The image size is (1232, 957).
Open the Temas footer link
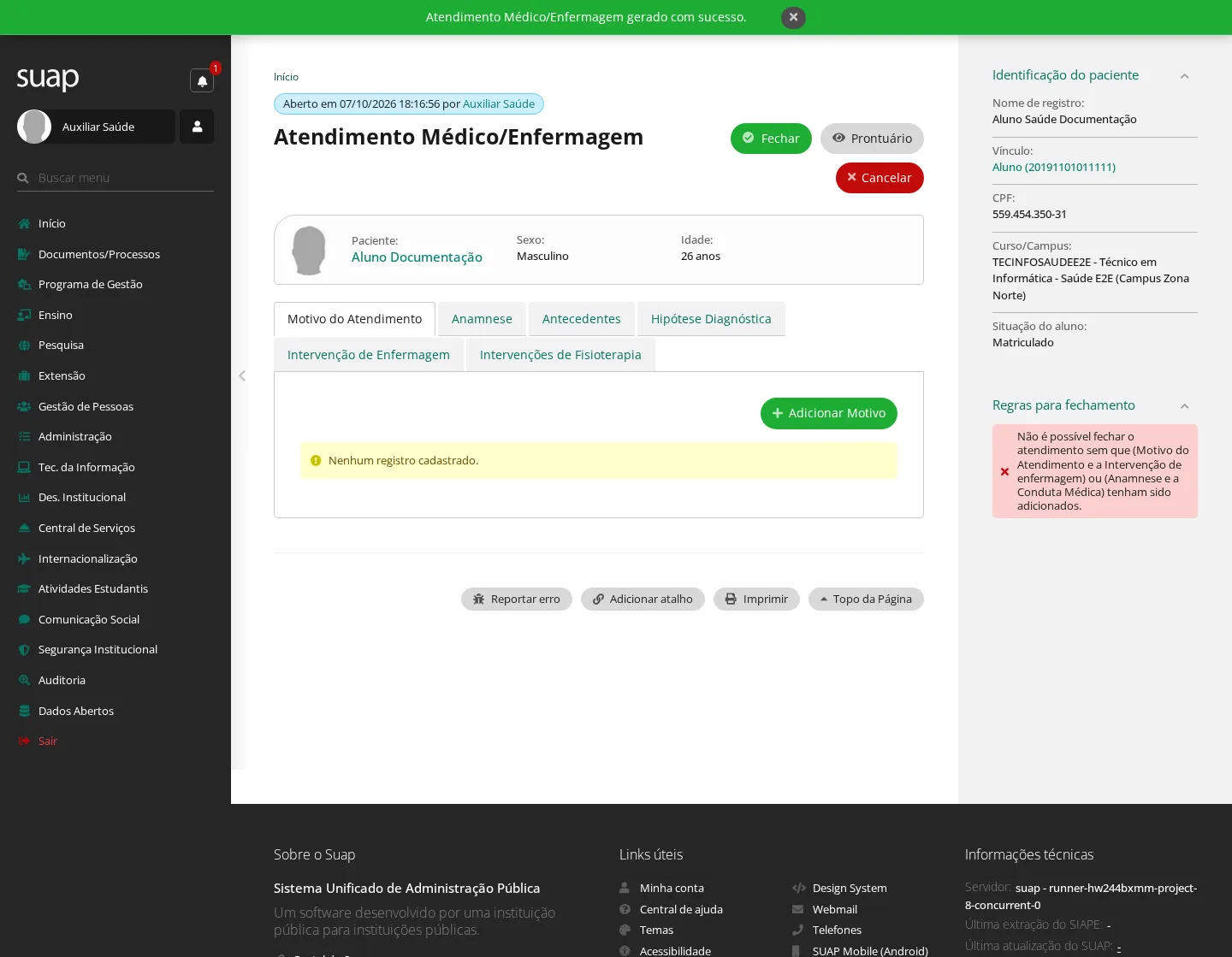tap(656, 930)
